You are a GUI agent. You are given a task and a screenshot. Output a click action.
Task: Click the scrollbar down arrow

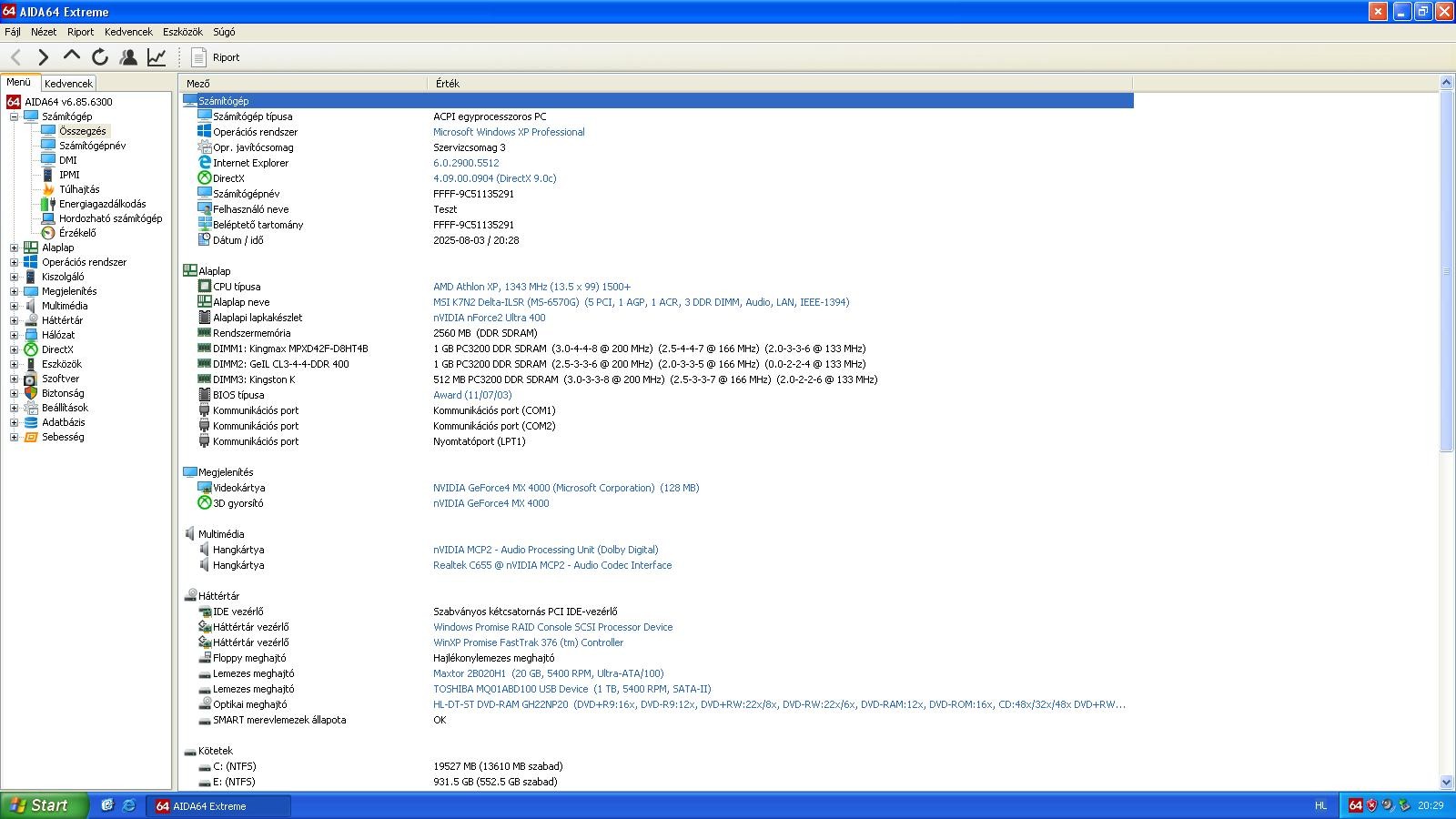pos(1447,783)
